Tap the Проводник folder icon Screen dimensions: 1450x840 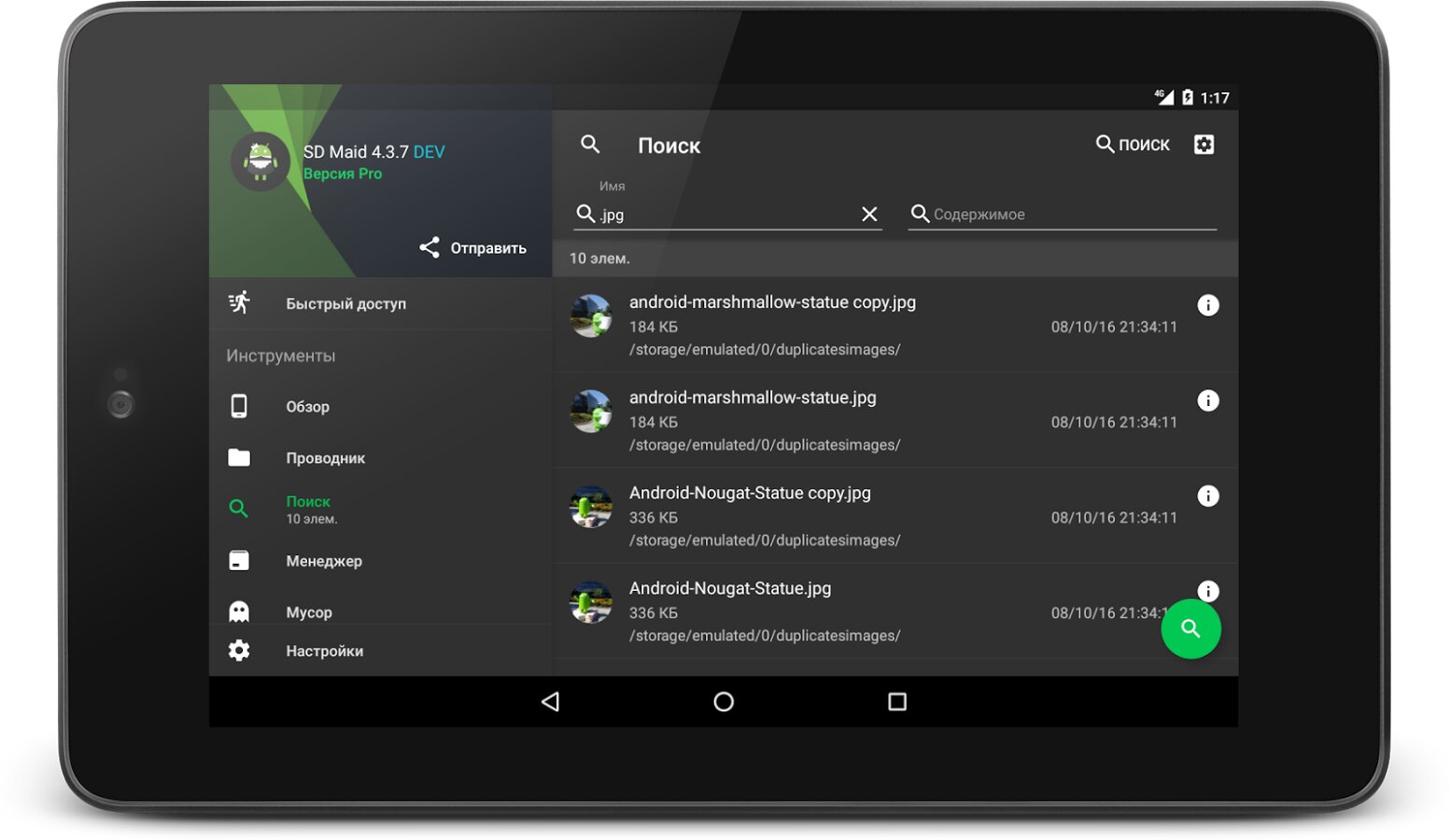pos(239,457)
